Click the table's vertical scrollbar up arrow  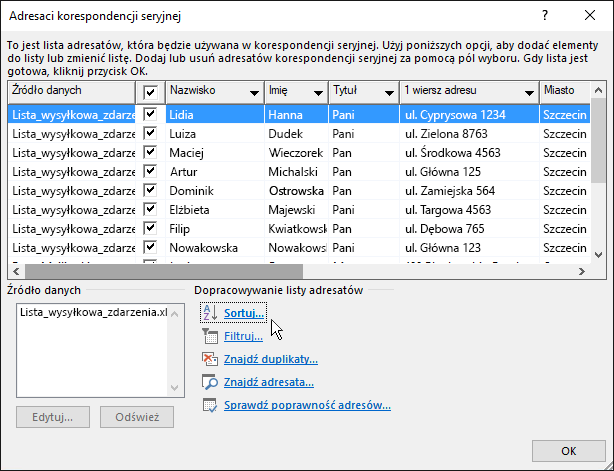tap(598, 90)
